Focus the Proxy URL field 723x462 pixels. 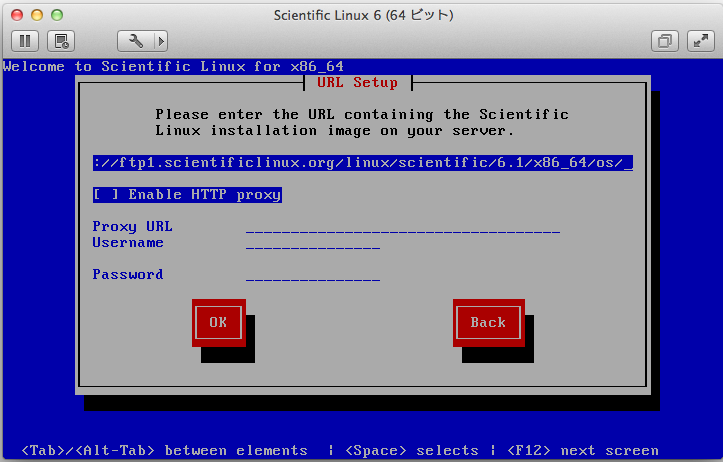coord(403,227)
